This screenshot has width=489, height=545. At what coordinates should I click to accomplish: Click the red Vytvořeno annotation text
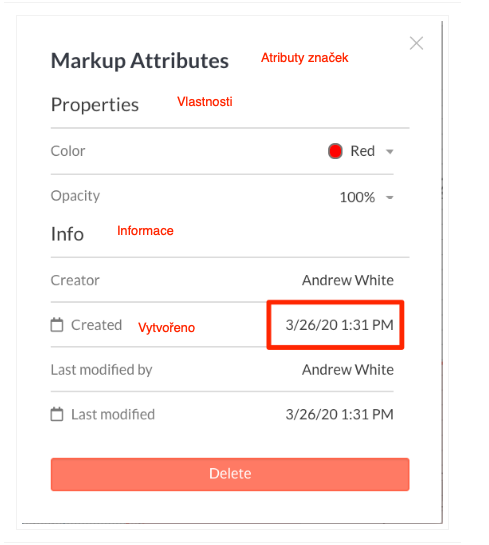tap(166, 328)
